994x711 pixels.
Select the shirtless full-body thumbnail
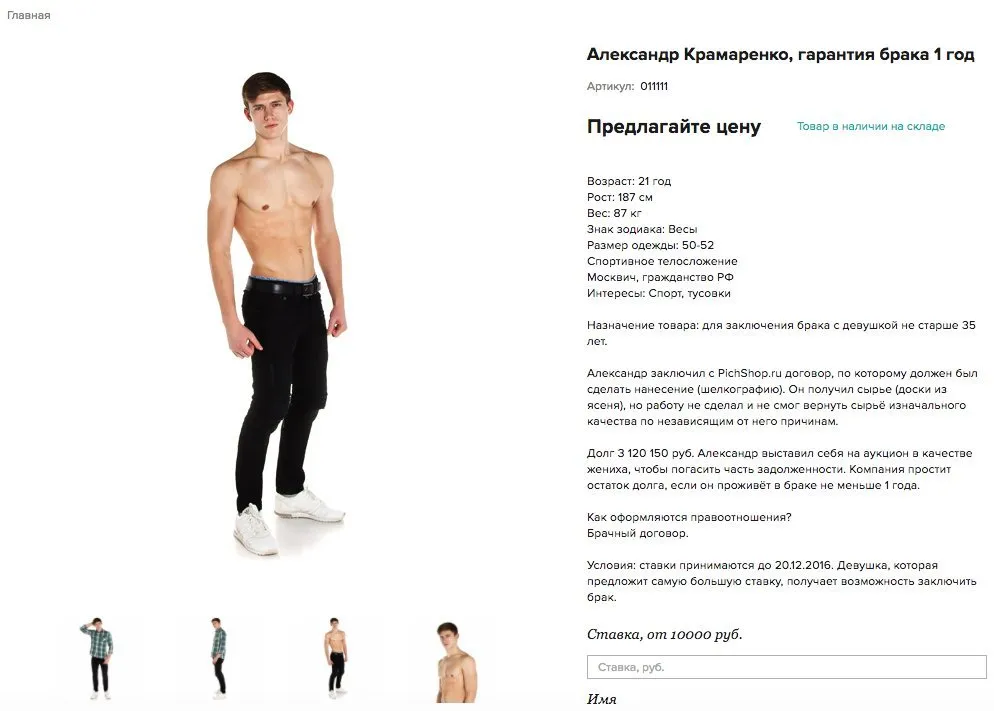[336, 658]
